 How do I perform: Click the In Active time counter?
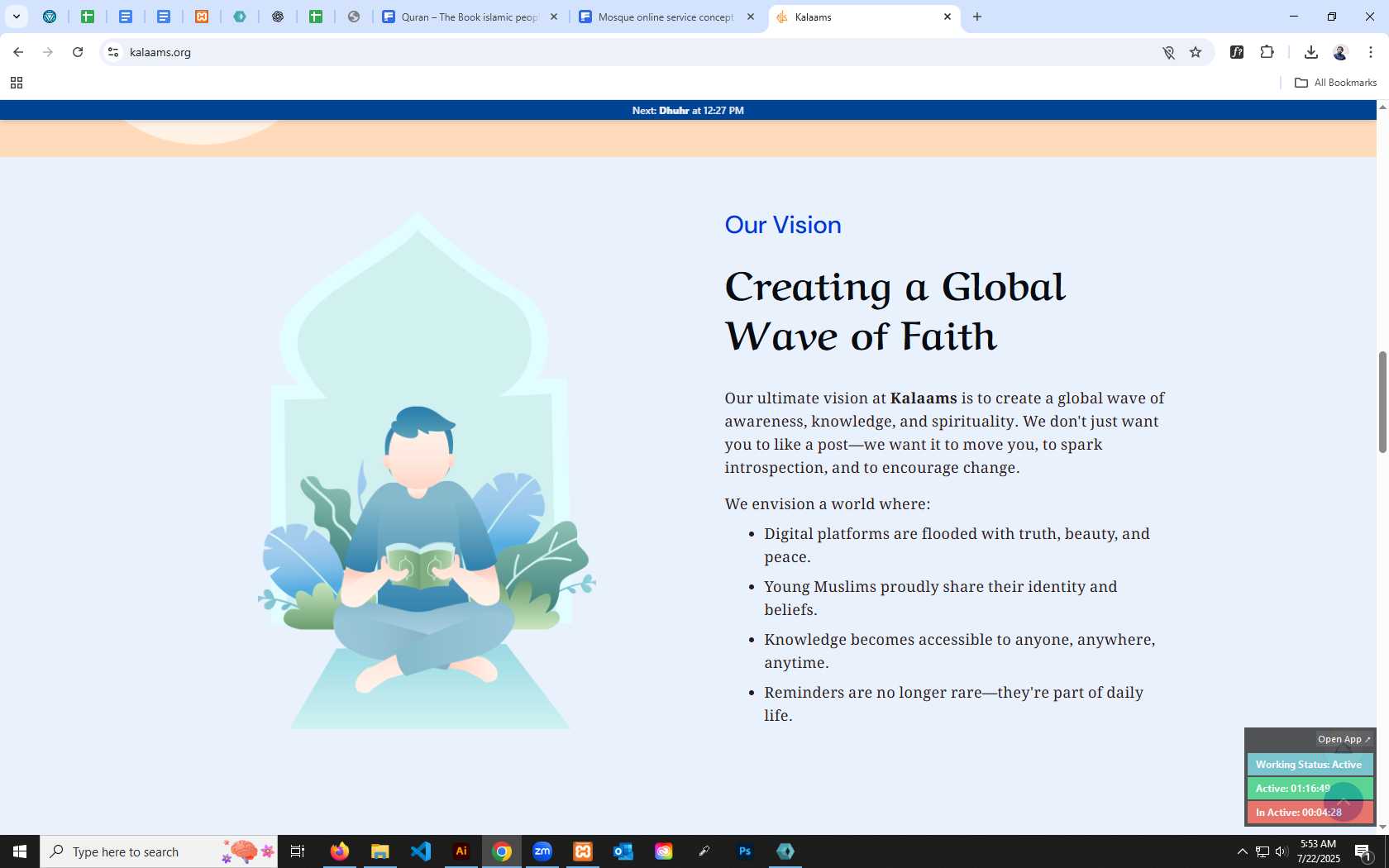(x=1310, y=813)
